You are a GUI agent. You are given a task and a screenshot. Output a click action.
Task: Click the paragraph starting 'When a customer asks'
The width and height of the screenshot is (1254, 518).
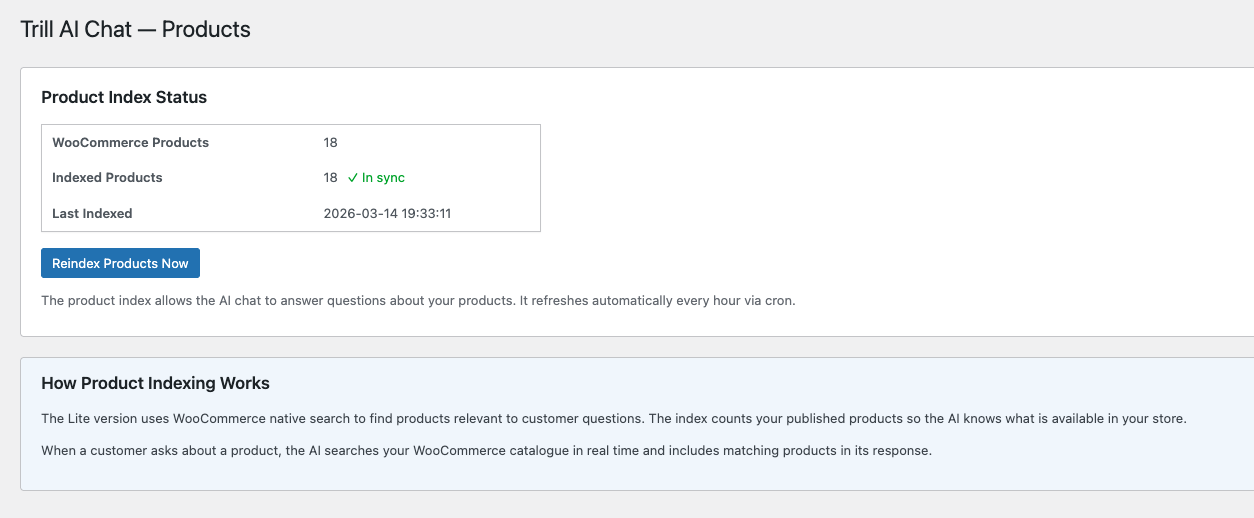pyautogui.click(x=486, y=450)
